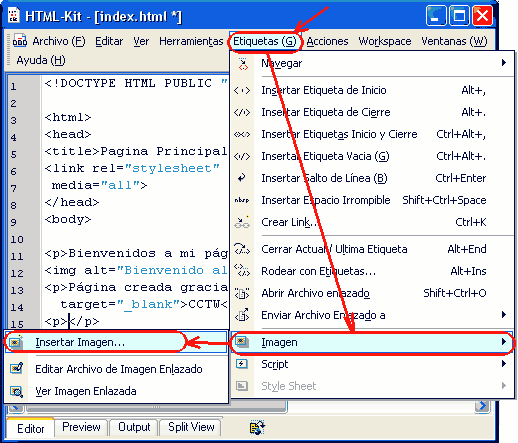Open the Acciones menu
The width and height of the screenshot is (518, 443).
pyautogui.click(x=327, y=41)
